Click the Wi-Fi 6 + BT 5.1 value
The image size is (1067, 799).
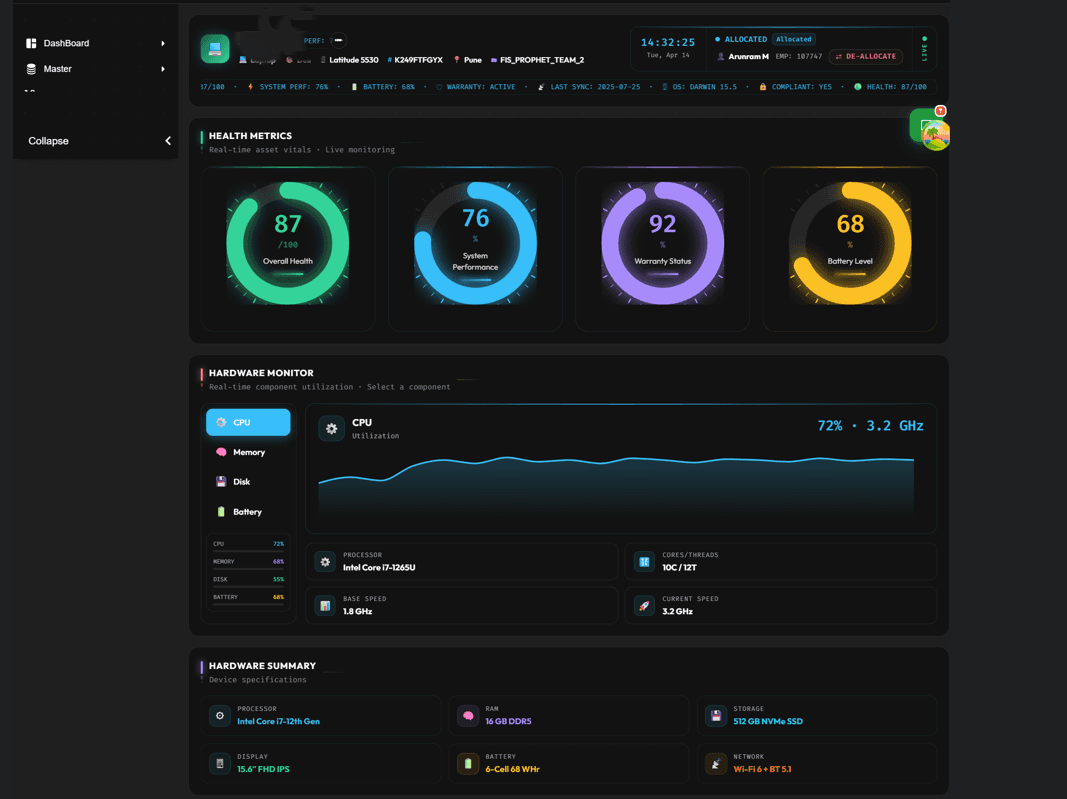click(762, 769)
